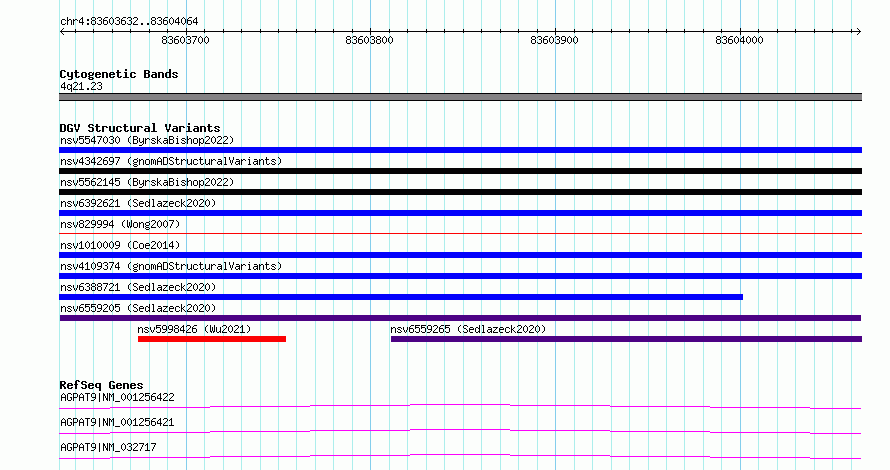
Task: Click the 83603800 ruler position label
Action: click(370, 40)
